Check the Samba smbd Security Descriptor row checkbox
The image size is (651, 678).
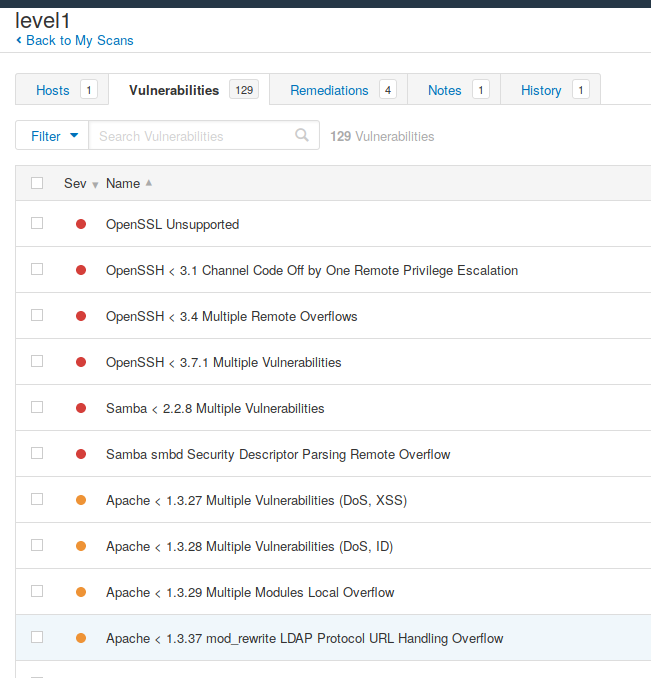(37, 453)
